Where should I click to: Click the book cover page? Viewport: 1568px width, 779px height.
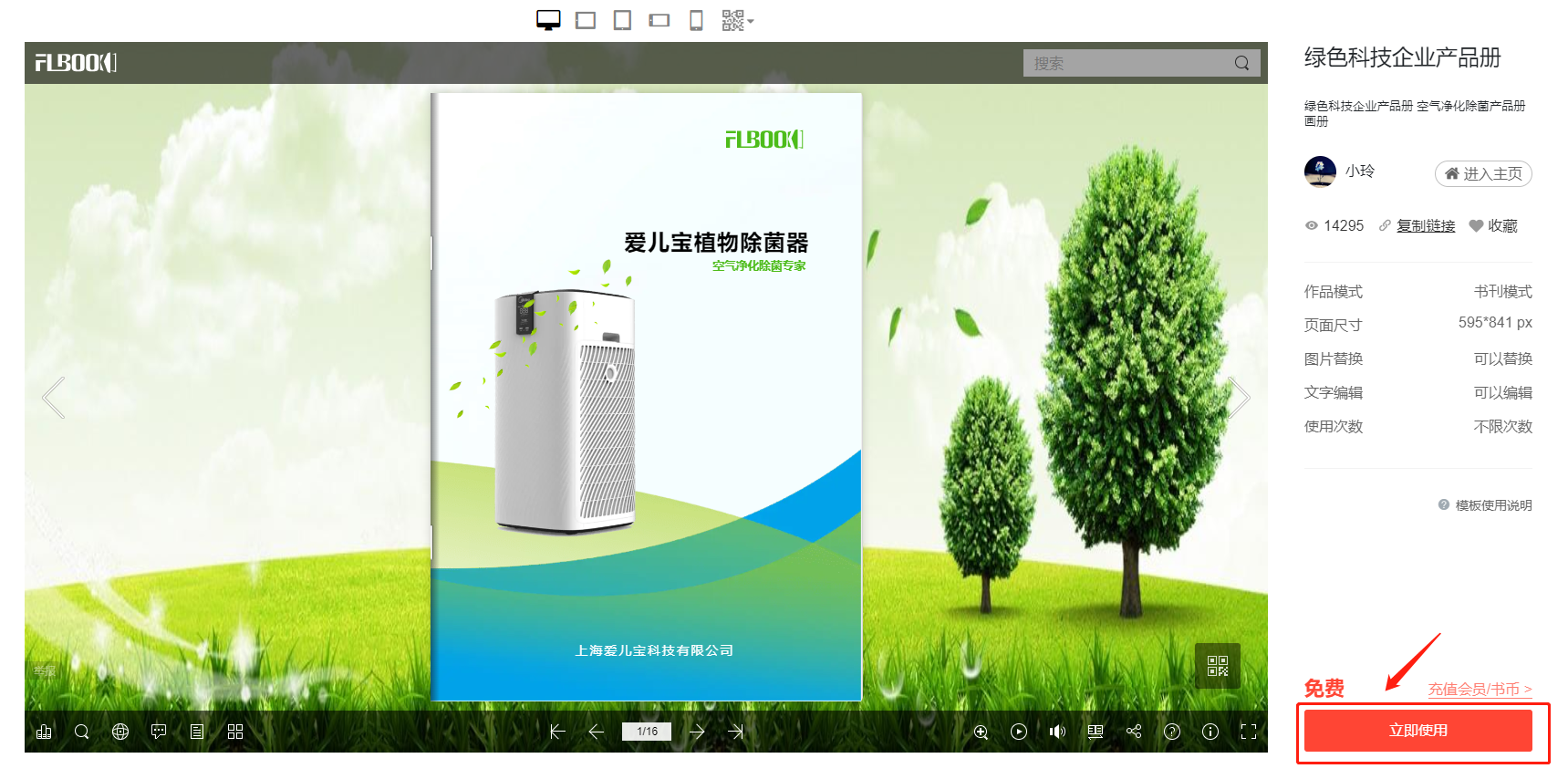646,397
